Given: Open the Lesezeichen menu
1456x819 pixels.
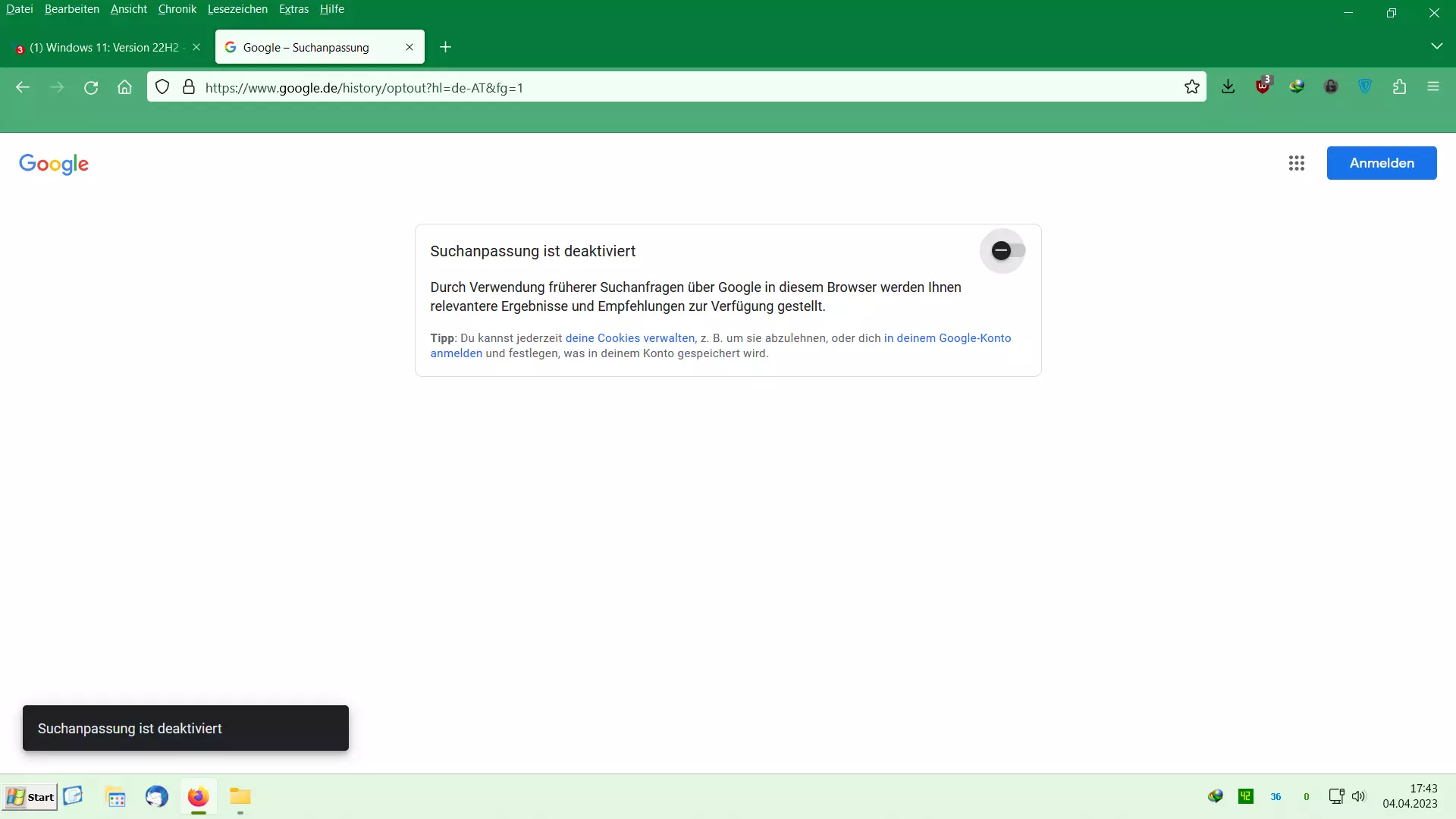Looking at the screenshot, I should [x=237, y=9].
